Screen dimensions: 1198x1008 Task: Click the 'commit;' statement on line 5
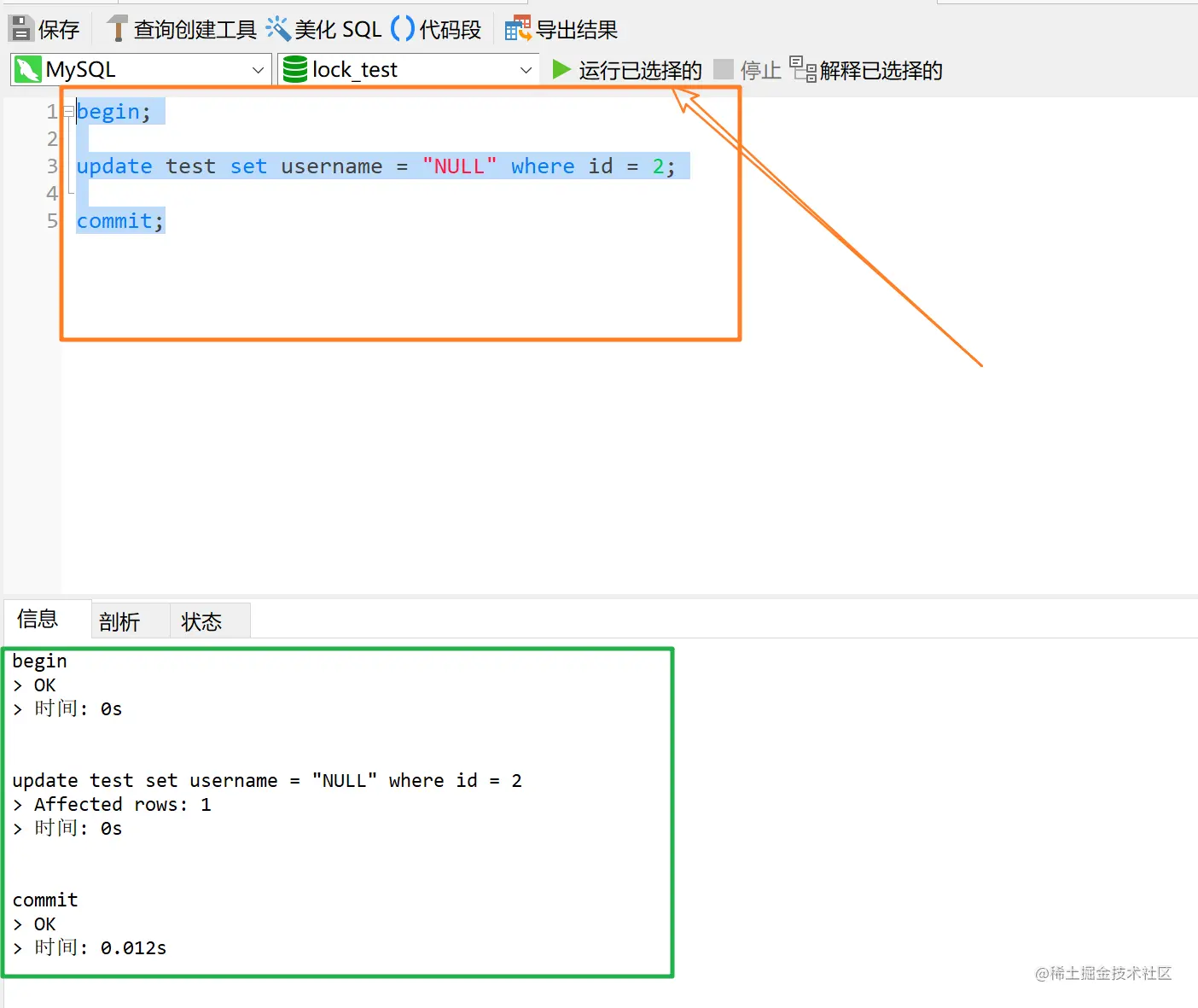pyautogui.click(x=120, y=221)
